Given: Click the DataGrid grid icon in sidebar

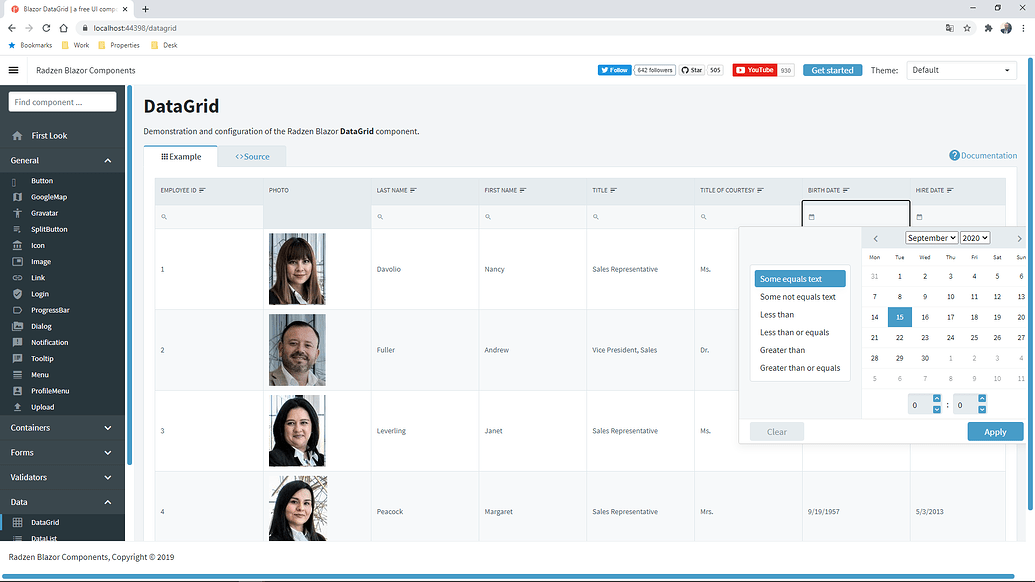Looking at the screenshot, I should (17, 523).
